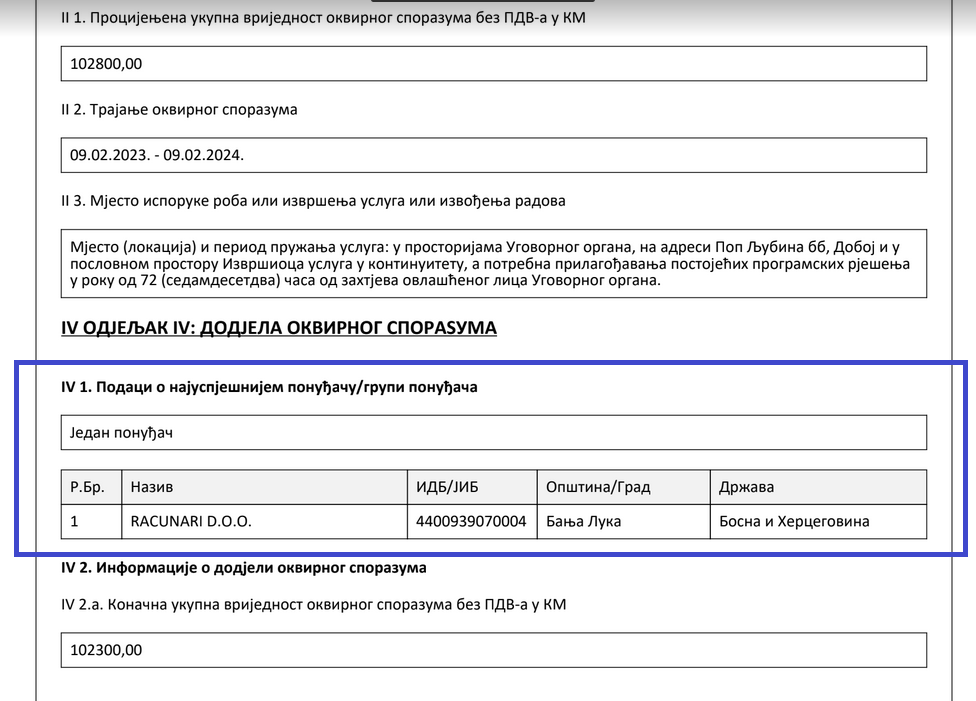
Task: Click table cell with row number '1'
Action: (x=92, y=521)
